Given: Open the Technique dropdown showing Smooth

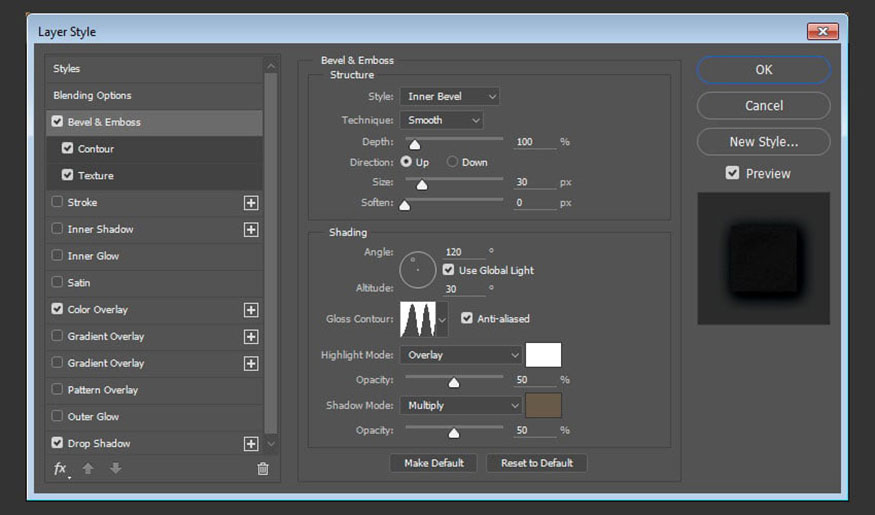Looking at the screenshot, I should tap(441, 120).
